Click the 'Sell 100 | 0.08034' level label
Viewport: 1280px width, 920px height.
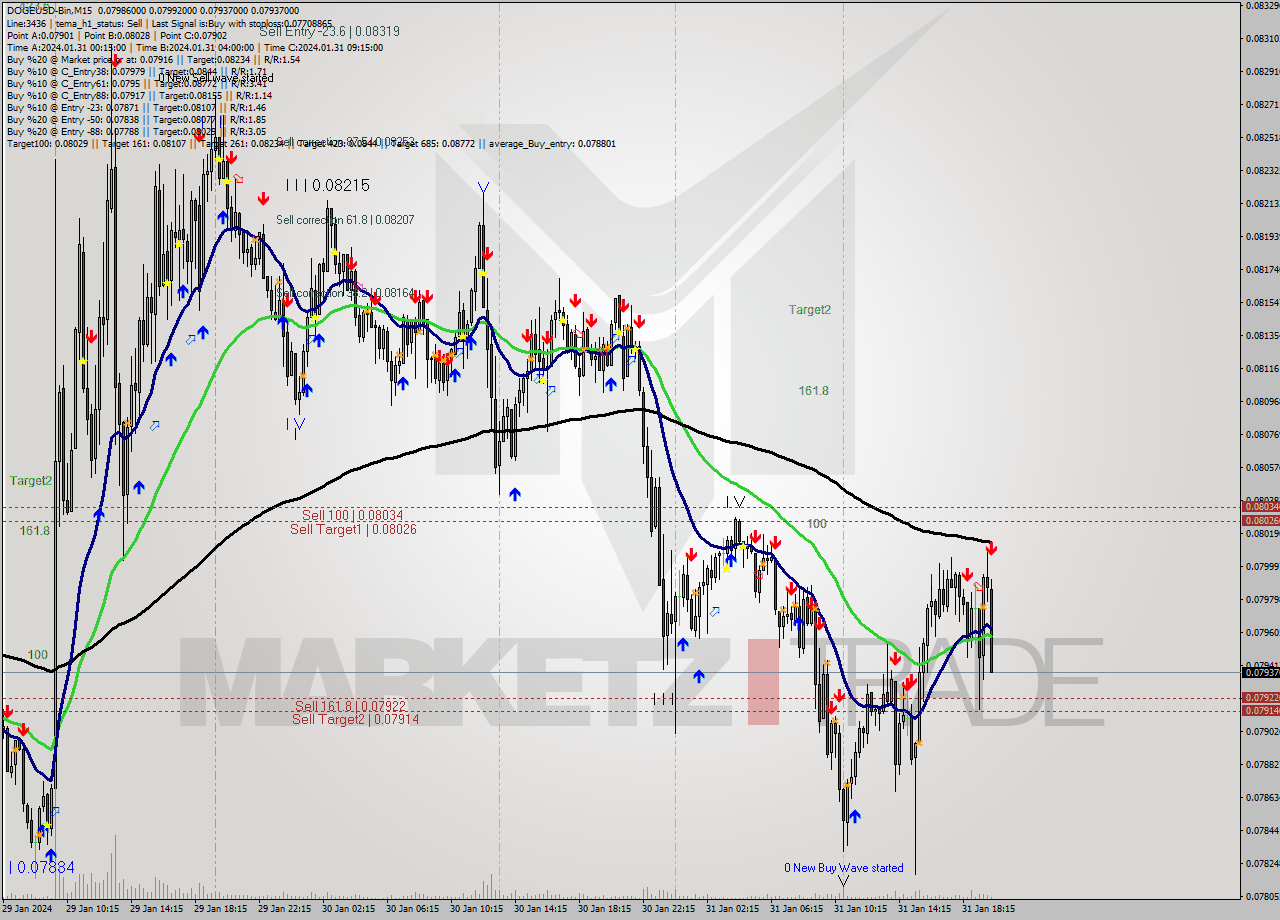tap(352, 515)
